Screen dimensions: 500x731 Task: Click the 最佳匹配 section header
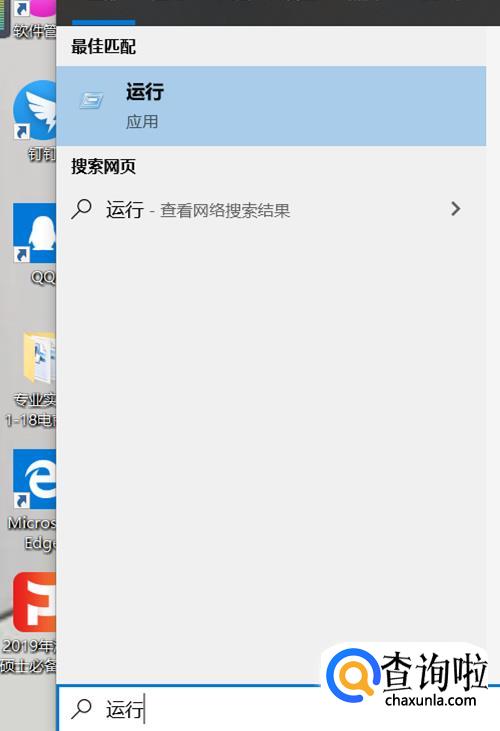pyautogui.click(x=103, y=47)
